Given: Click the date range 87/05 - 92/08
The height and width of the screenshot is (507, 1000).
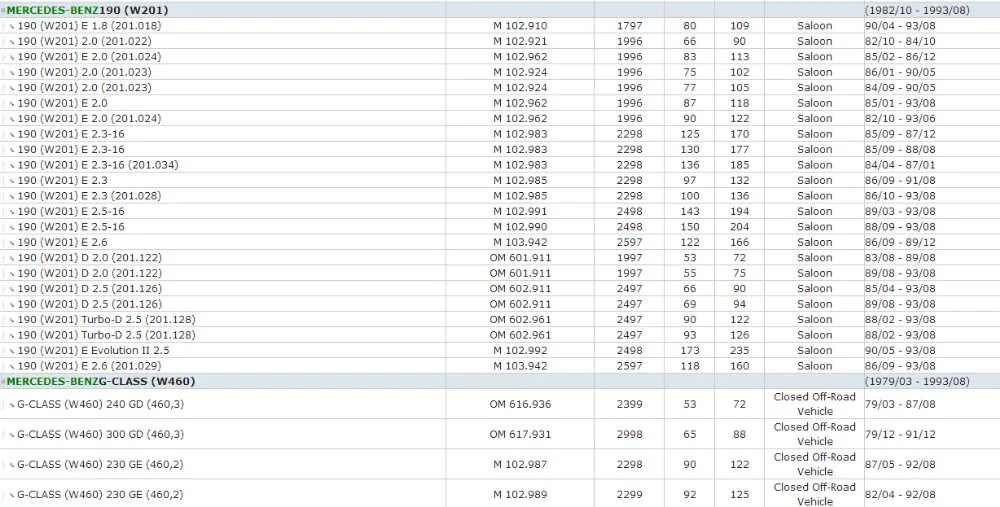Looking at the screenshot, I should [900, 464].
